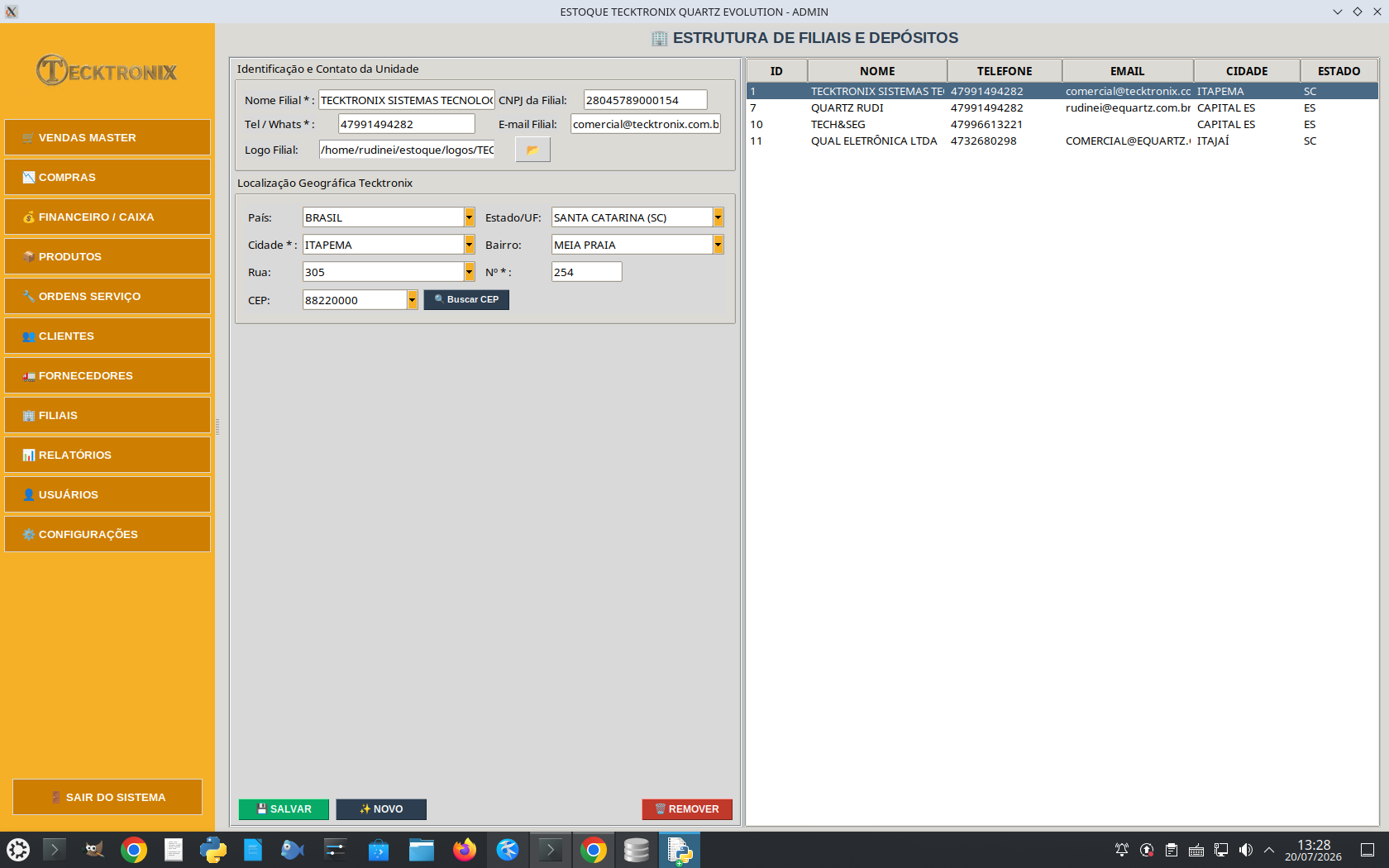Open the Ordens Serviço section
The image size is (1389, 868).
[107, 296]
